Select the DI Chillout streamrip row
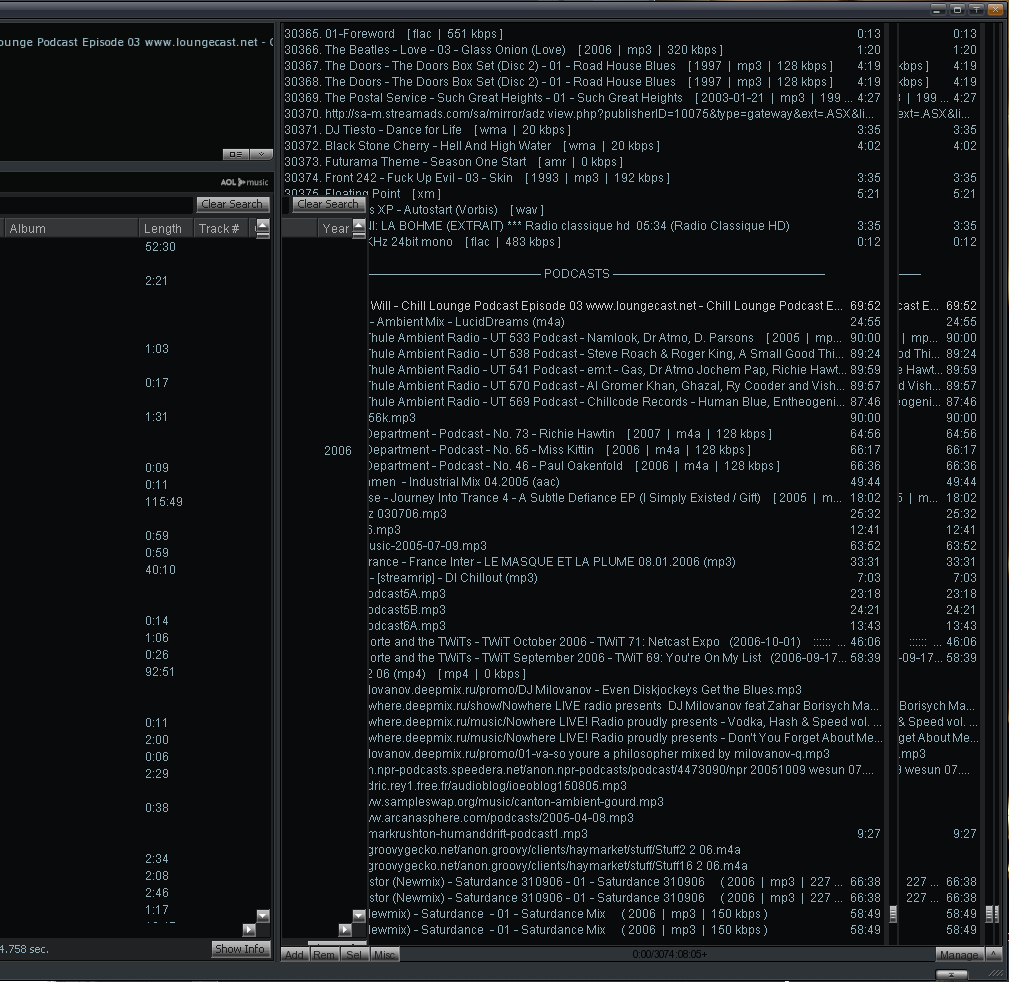This screenshot has height=982, width=1009. point(625,578)
